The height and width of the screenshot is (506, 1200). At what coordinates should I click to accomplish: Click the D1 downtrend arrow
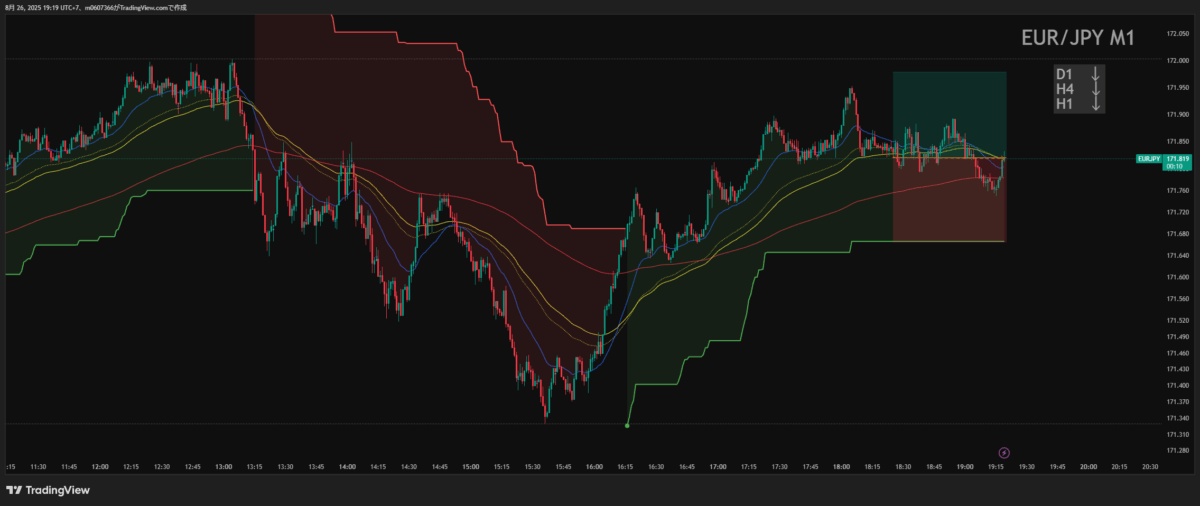pos(1095,75)
